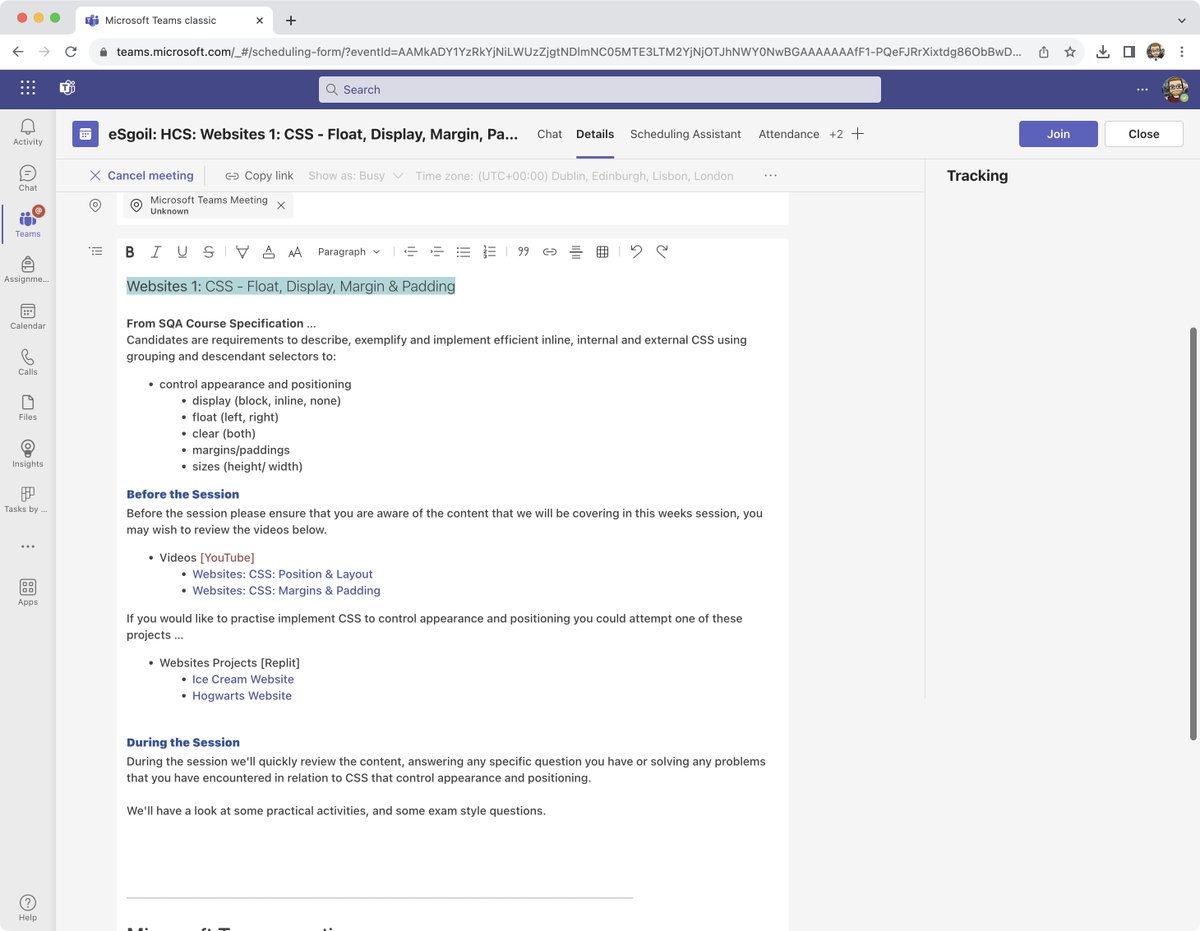Click the page vertical scrollbar

click(x=1192, y=532)
